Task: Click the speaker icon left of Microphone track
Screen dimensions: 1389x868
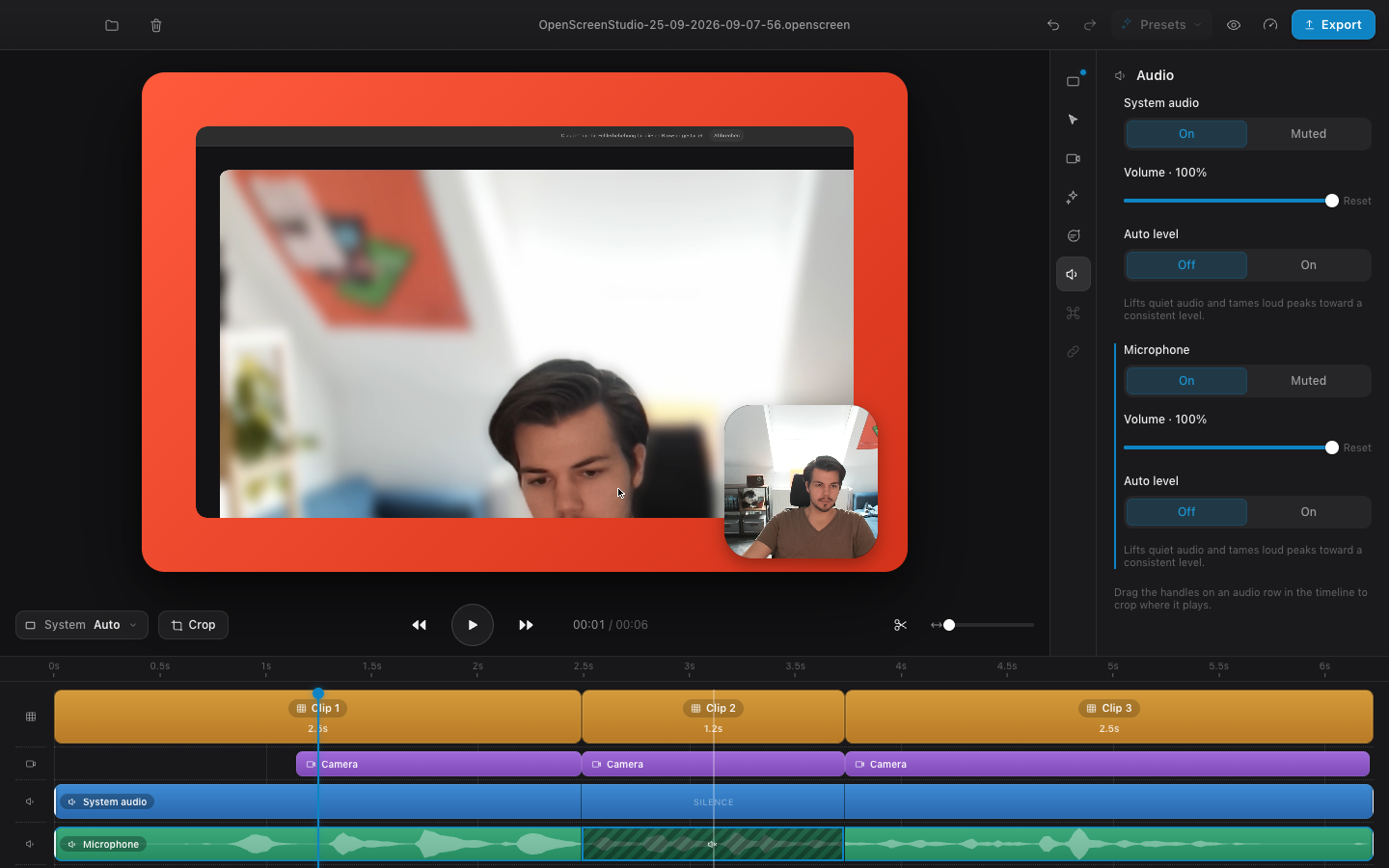Action: pyautogui.click(x=31, y=844)
